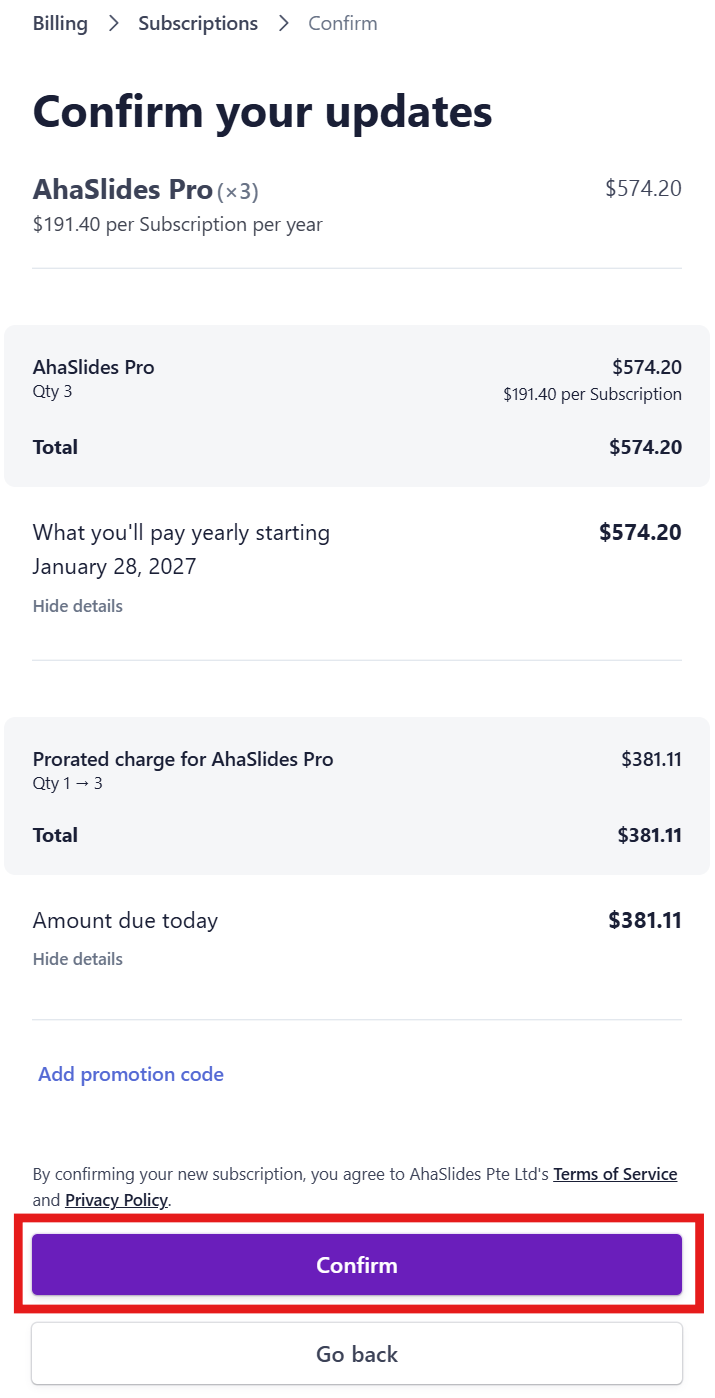The width and height of the screenshot is (715, 1398).
Task: Click $191.40 per Subscription per year text
Action: click(x=177, y=225)
